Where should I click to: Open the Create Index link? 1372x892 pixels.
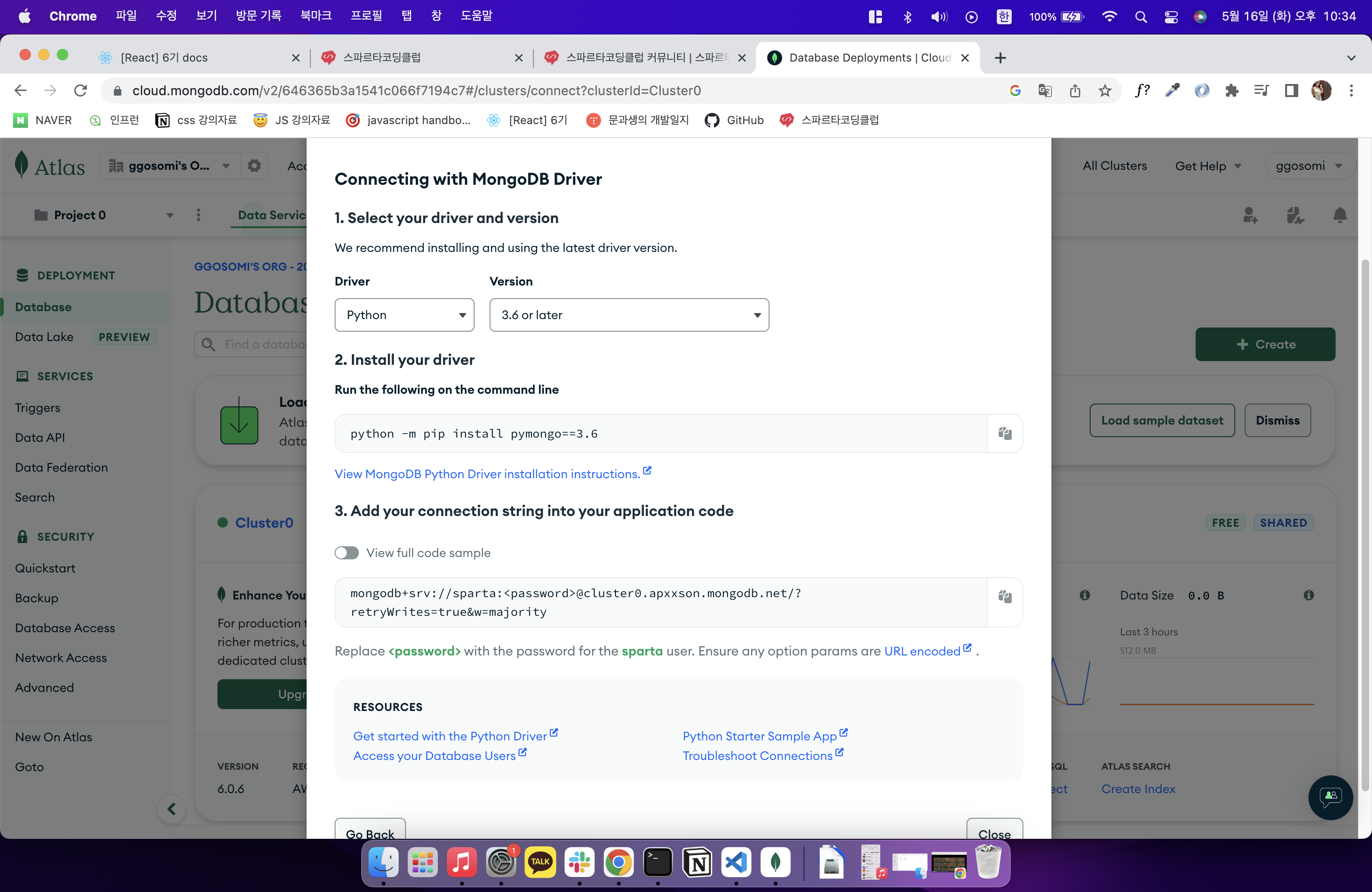click(1138, 789)
